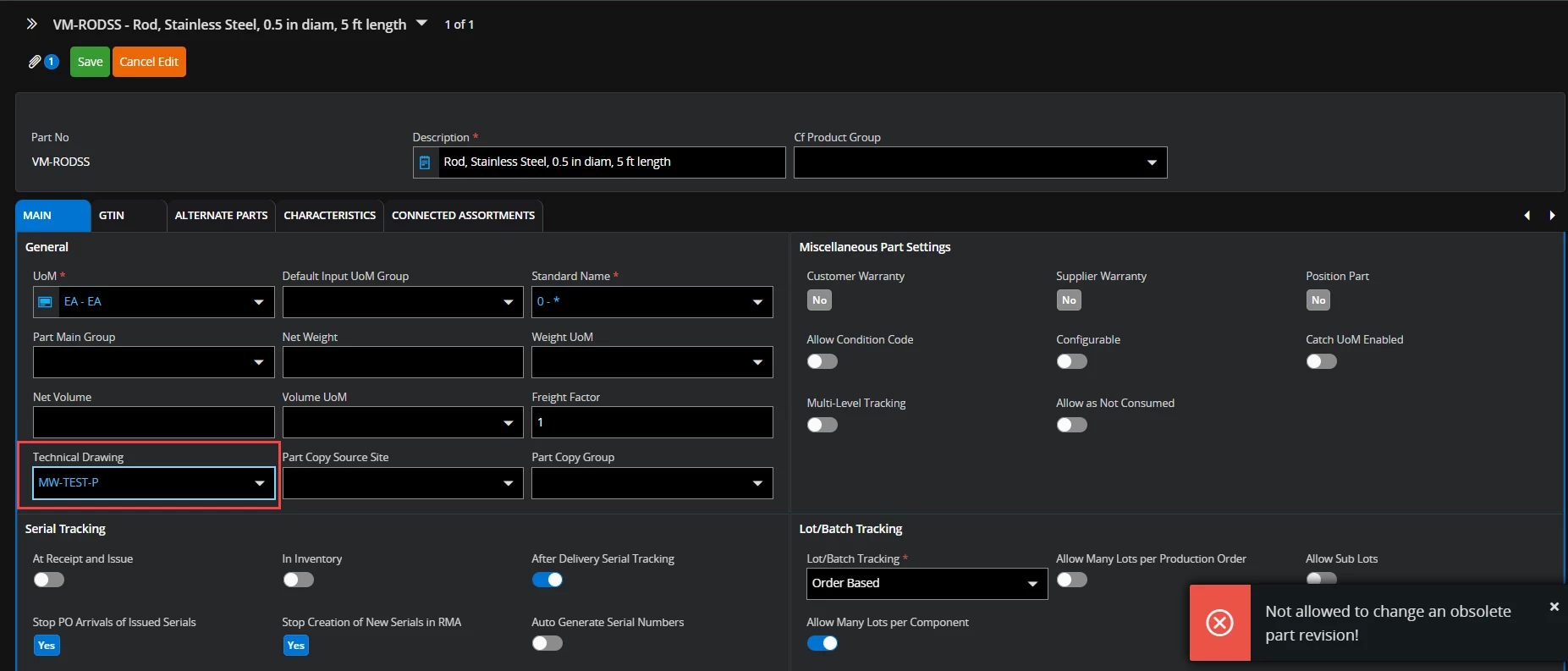The width and height of the screenshot is (1568, 671).
Task: Turn on Multi-Level Tracking switch
Action: (822, 425)
